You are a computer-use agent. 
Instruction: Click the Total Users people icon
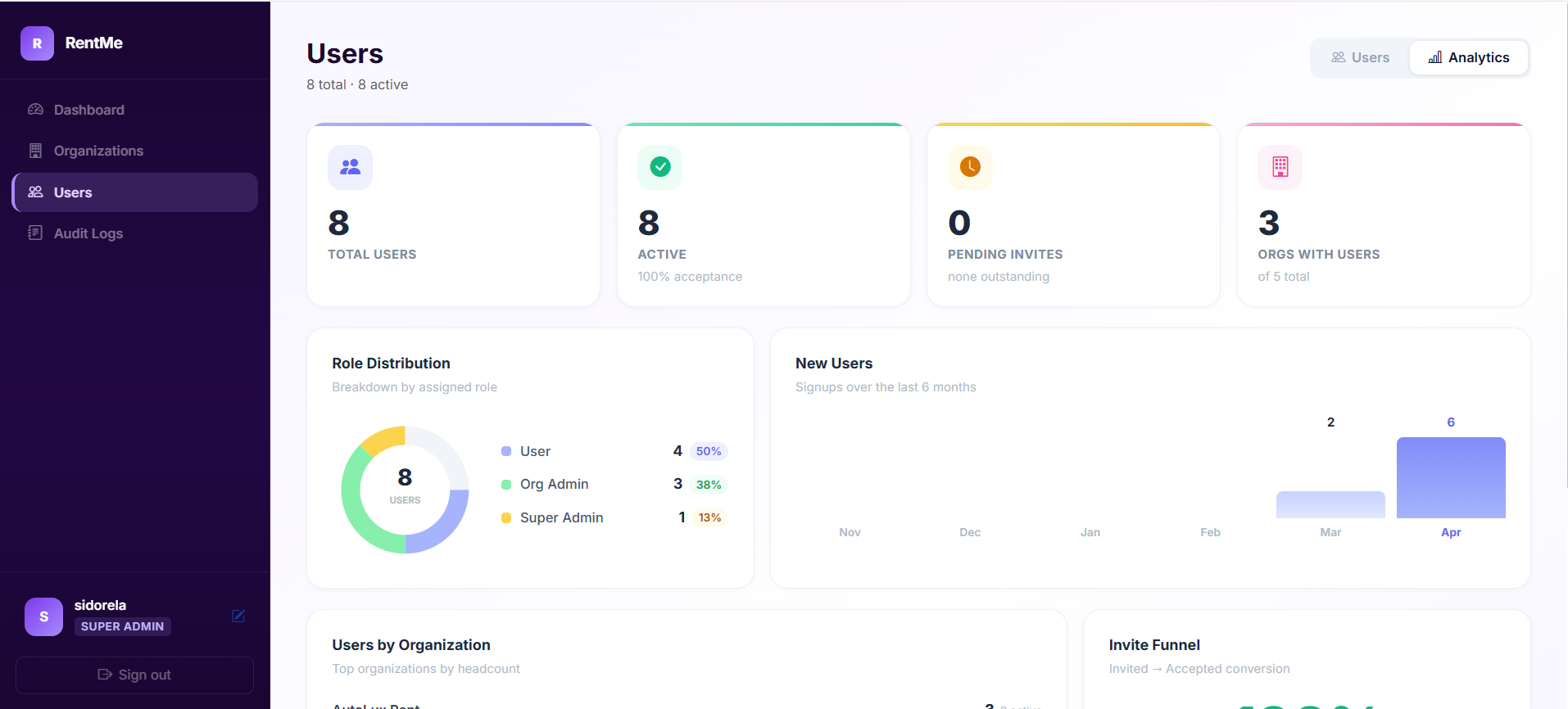pyautogui.click(x=350, y=167)
